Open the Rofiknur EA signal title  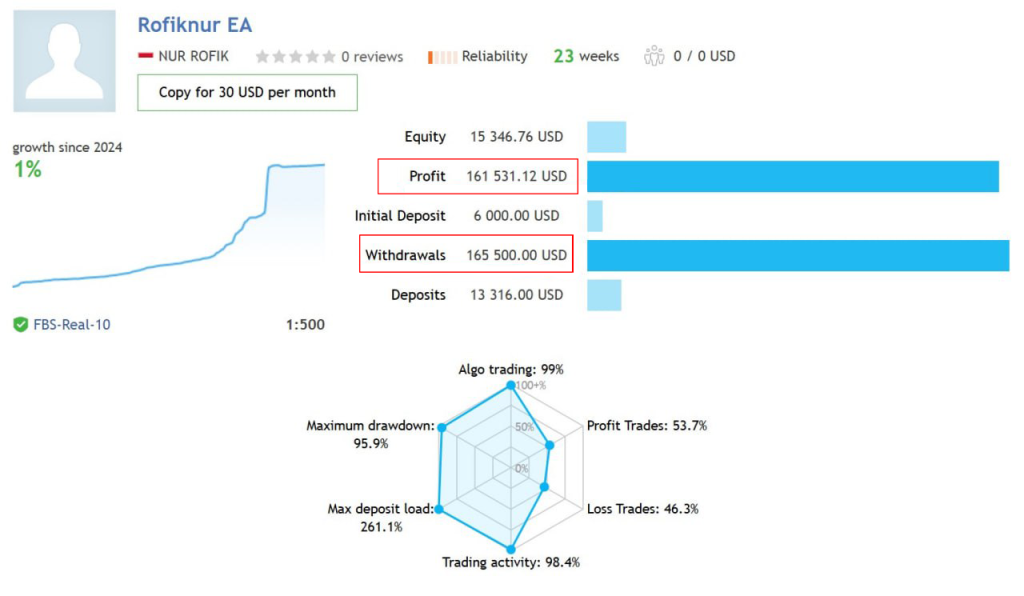(x=195, y=25)
